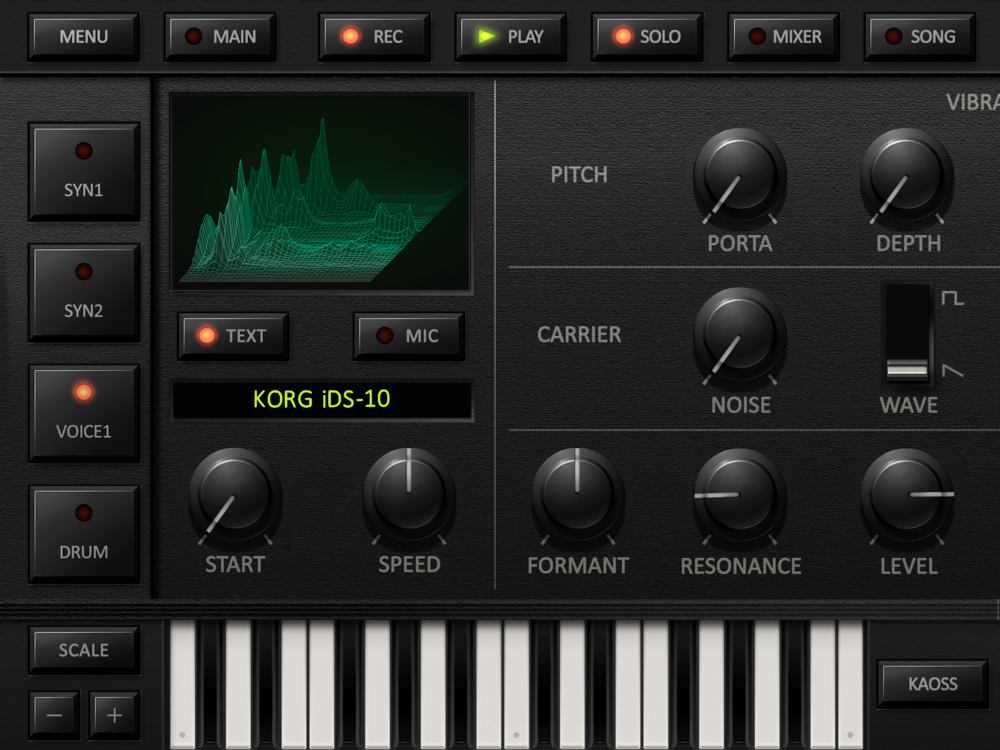Toggle the SOLO button
1000x750 pixels.
coord(647,36)
